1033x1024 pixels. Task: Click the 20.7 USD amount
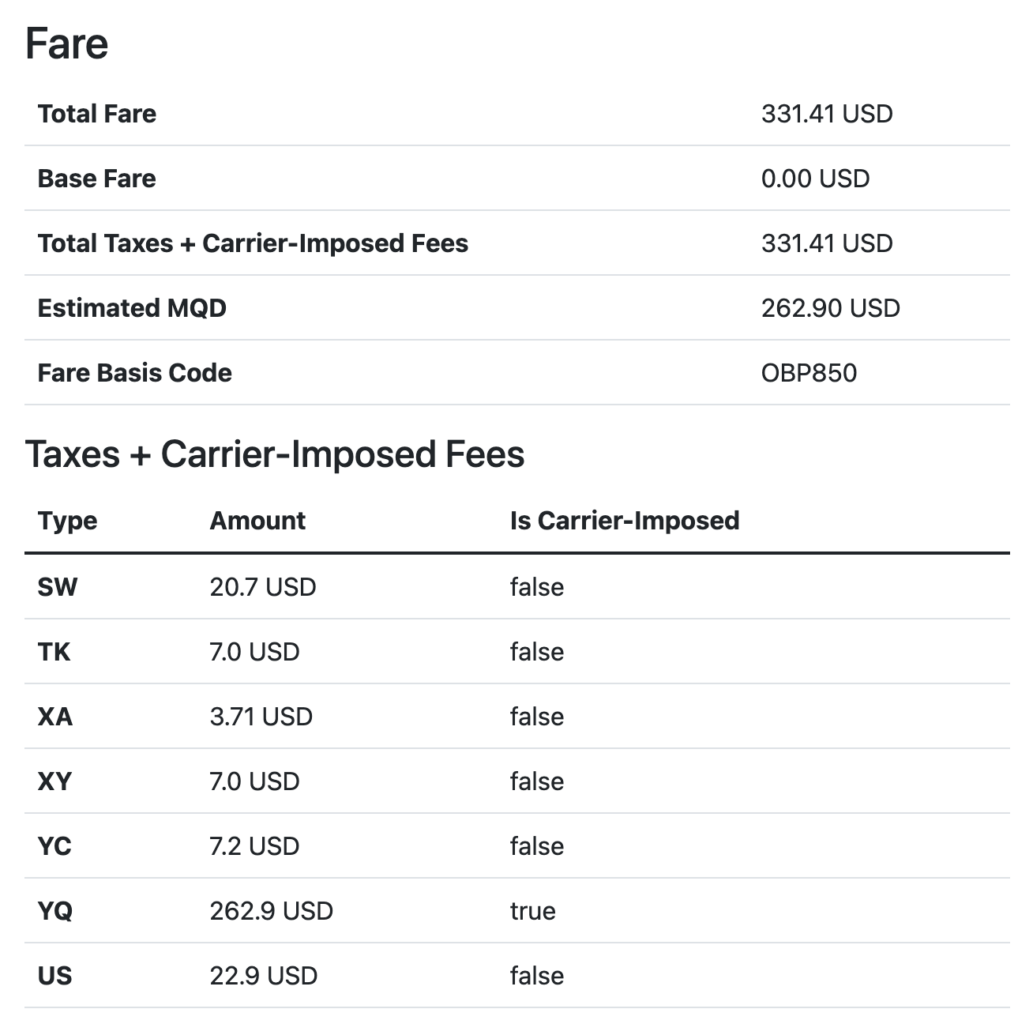(x=263, y=587)
